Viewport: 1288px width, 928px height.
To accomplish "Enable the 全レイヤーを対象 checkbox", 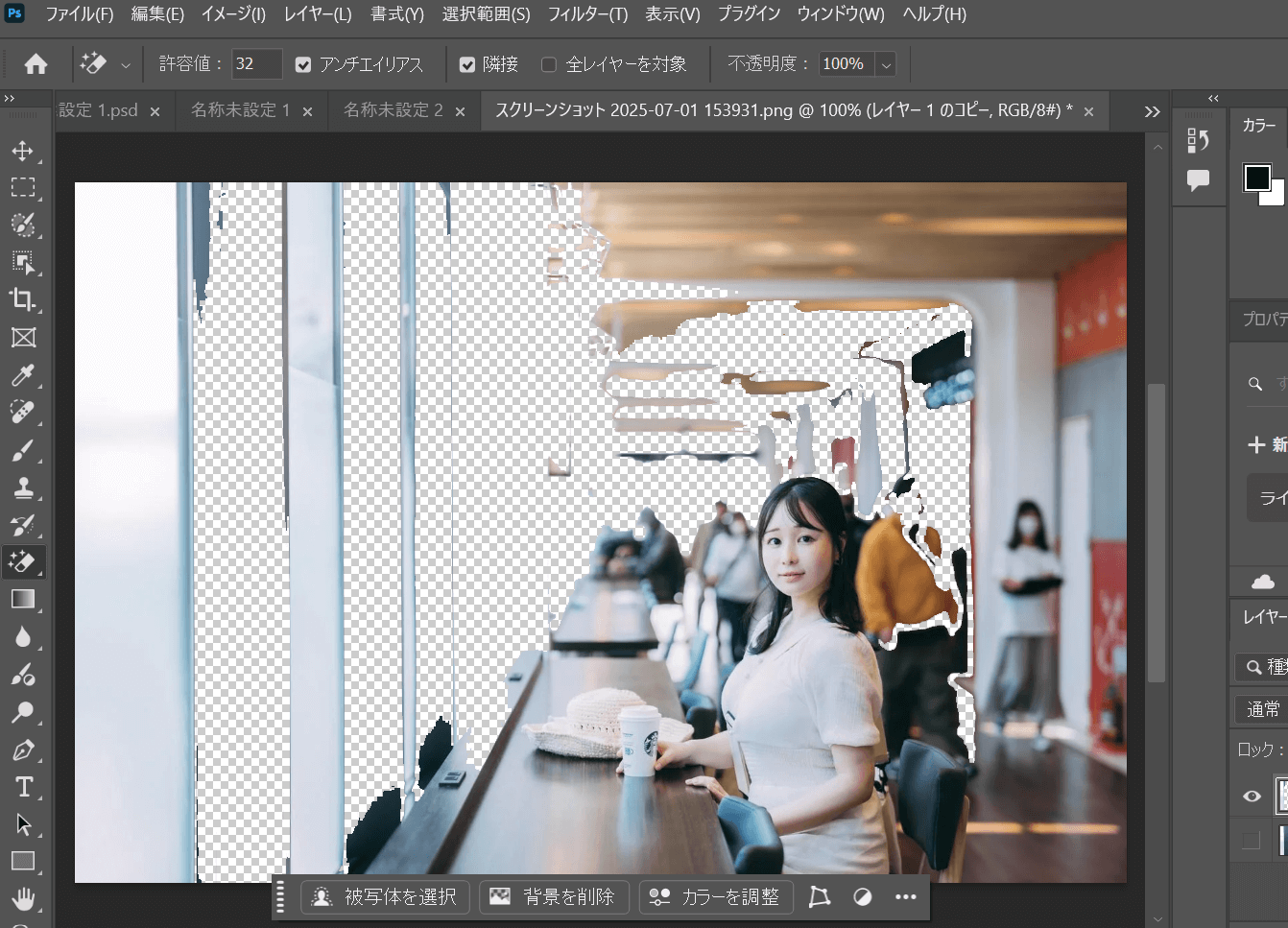I will (x=549, y=64).
